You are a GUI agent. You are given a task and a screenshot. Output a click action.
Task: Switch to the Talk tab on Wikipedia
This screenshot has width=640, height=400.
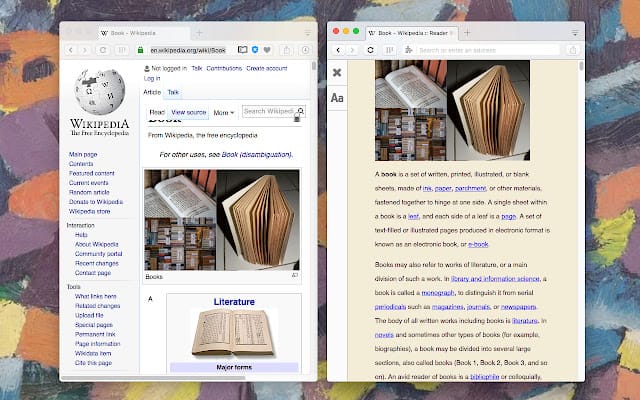[x=173, y=92]
